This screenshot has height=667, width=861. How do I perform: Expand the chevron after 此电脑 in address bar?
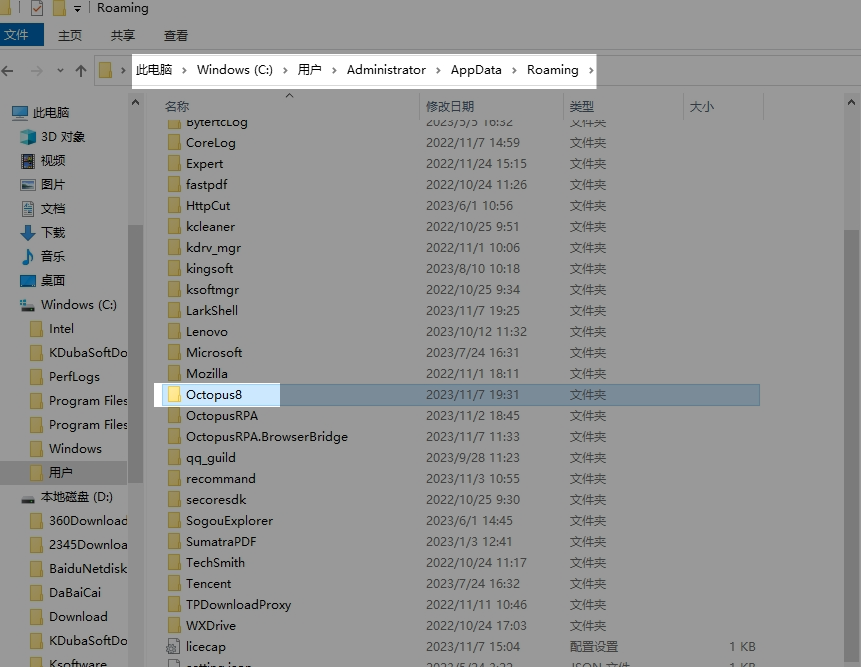pyautogui.click(x=184, y=70)
